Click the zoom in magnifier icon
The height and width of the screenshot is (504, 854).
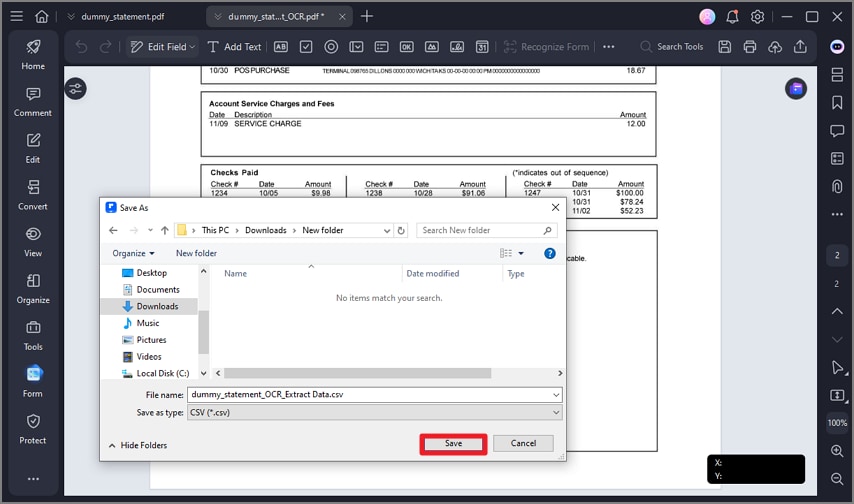[x=837, y=451]
